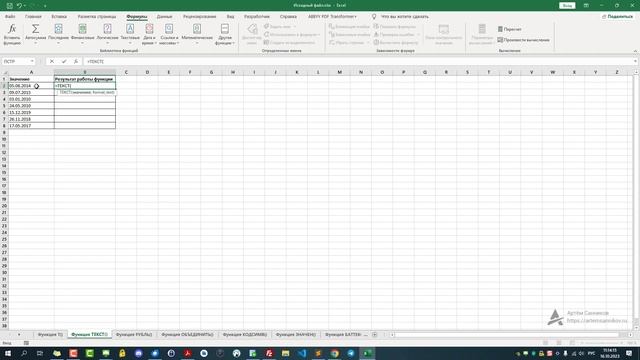The height and width of the screenshot is (360, 640).
Task: Select column C header
Action: click(x=126, y=72)
